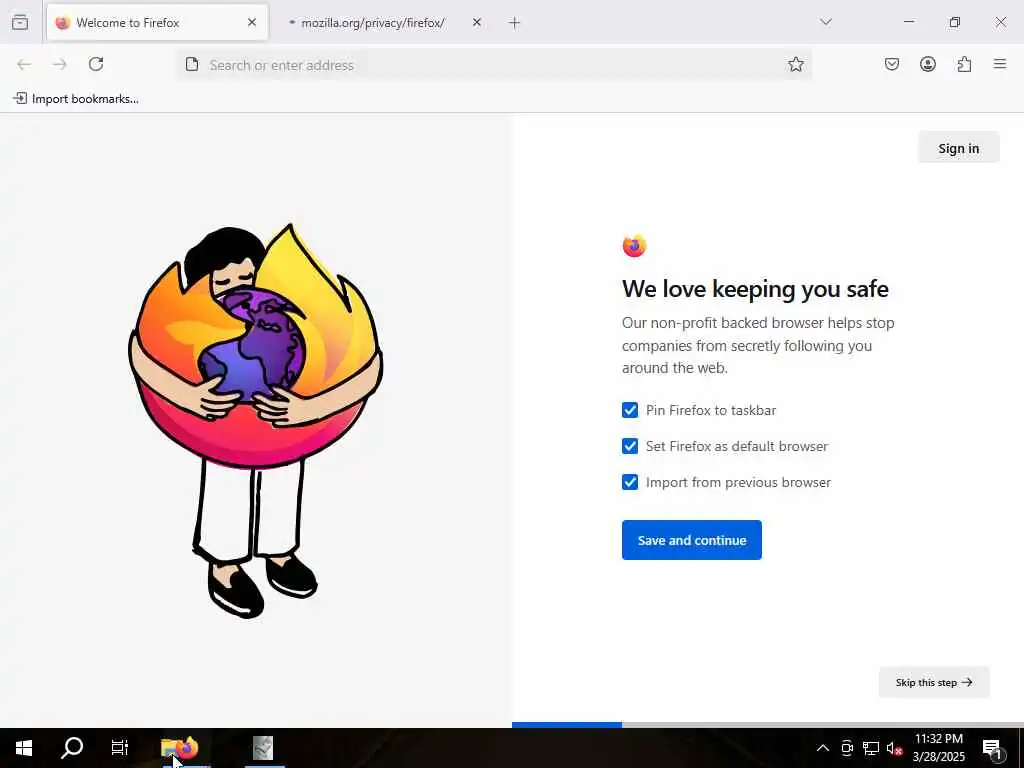Open a new tab with plus button
Image resolution: width=1024 pixels, height=768 pixels.
515,23
